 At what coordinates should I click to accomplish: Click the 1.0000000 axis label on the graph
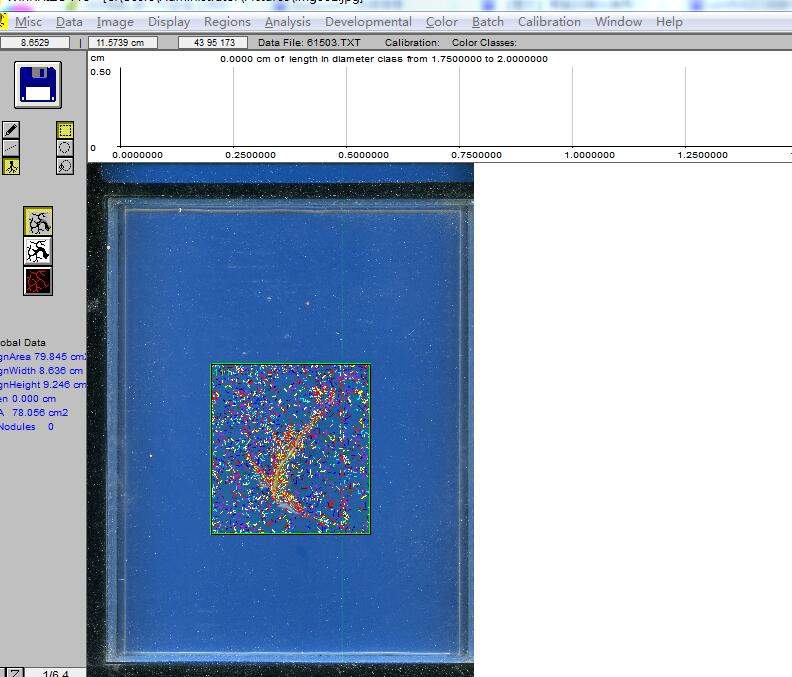(x=589, y=155)
